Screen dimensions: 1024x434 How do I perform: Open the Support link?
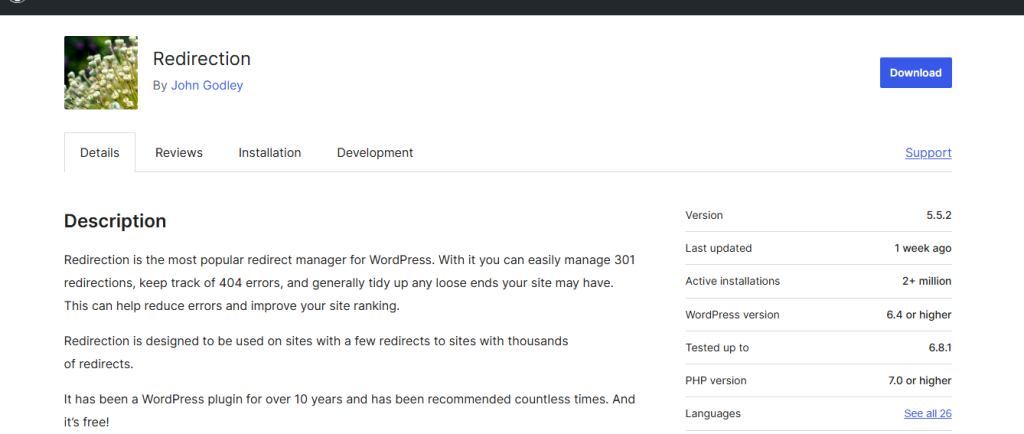(x=928, y=153)
